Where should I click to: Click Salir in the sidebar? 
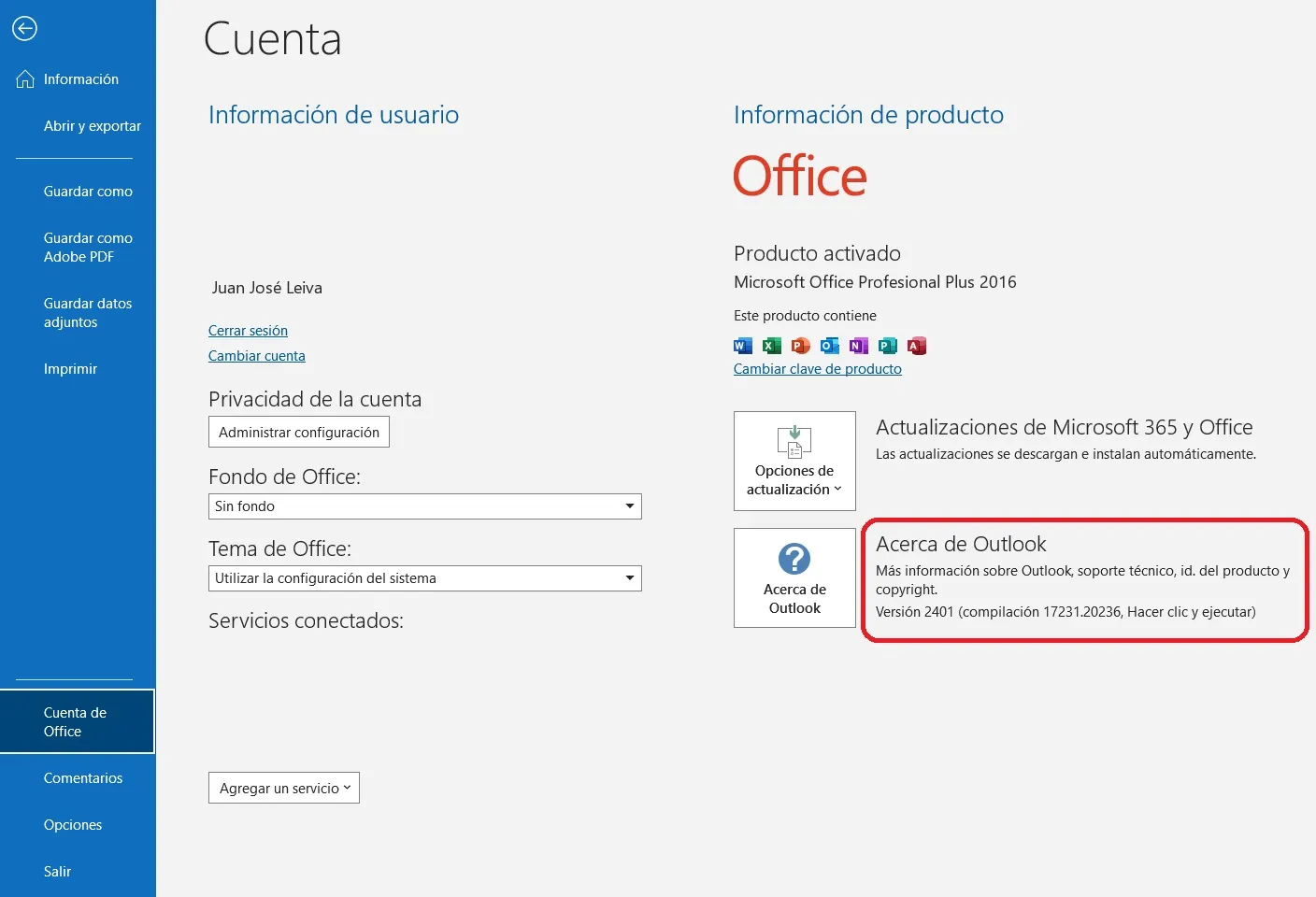click(x=57, y=872)
